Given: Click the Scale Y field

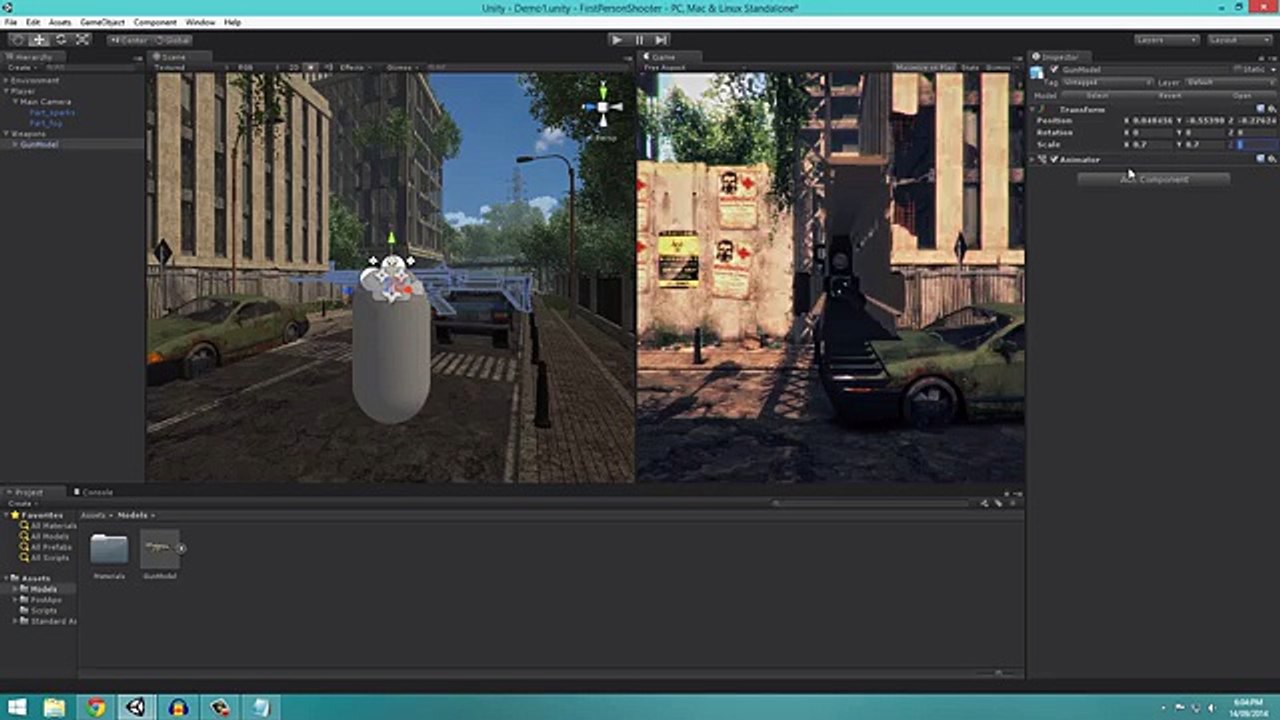Looking at the screenshot, I should [1205, 145].
